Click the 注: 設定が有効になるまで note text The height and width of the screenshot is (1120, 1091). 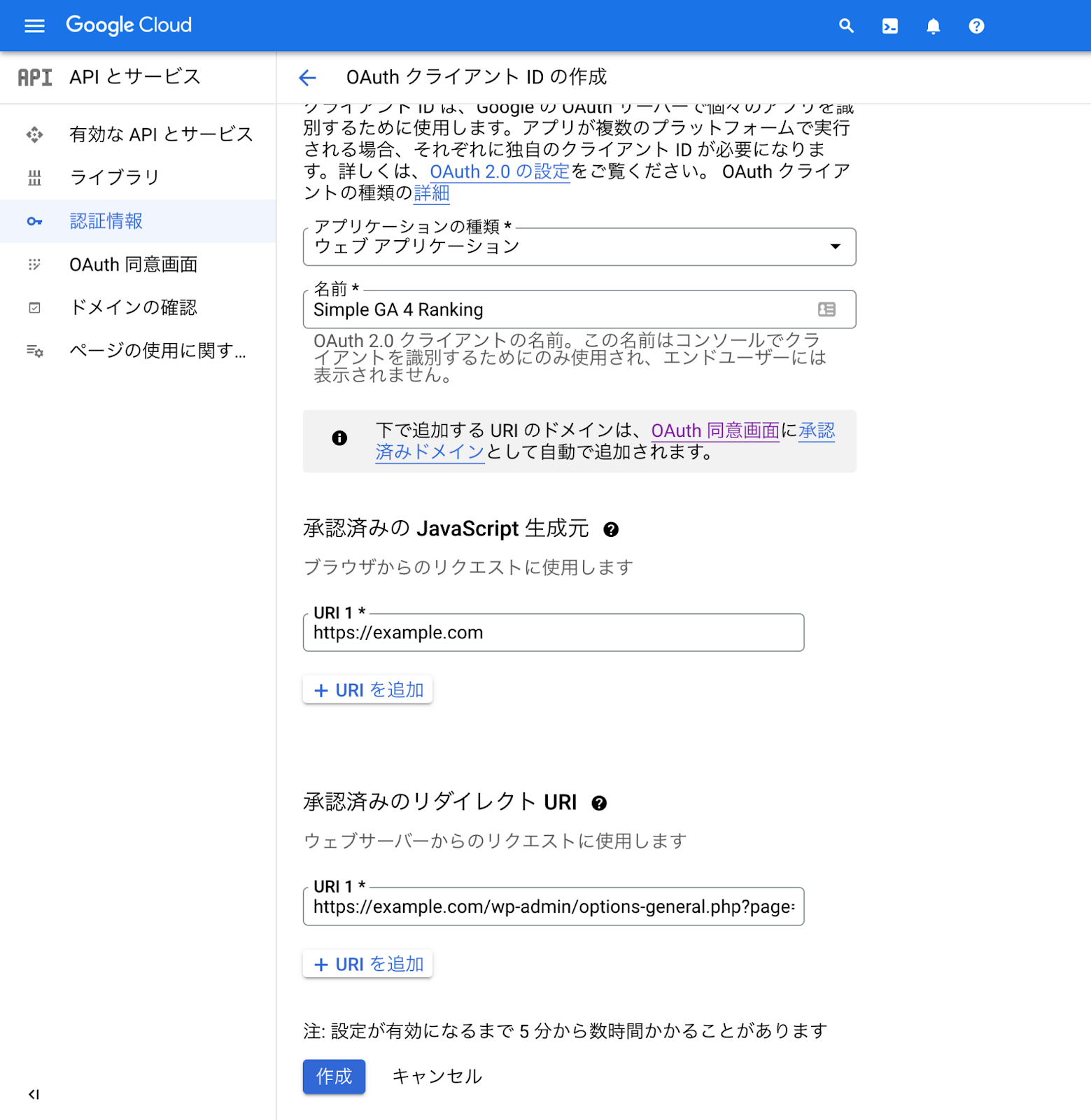[x=565, y=1031]
